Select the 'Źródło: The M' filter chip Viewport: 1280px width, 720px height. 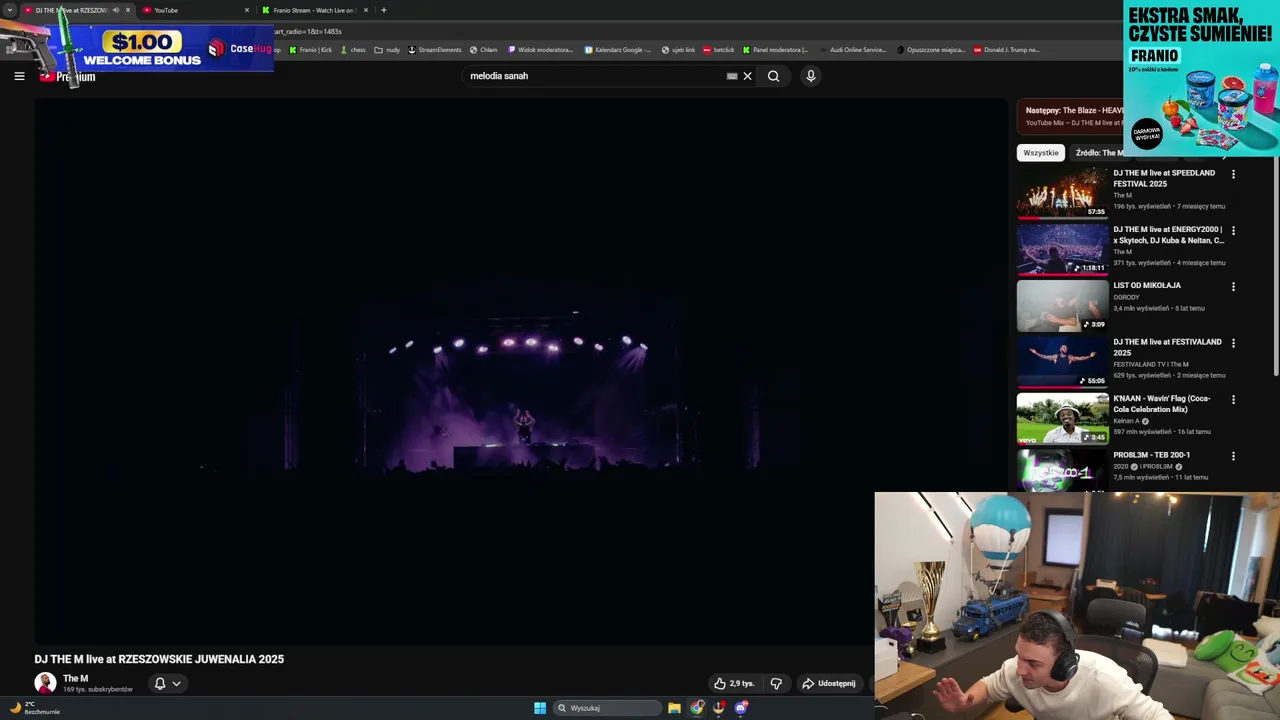click(1099, 153)
